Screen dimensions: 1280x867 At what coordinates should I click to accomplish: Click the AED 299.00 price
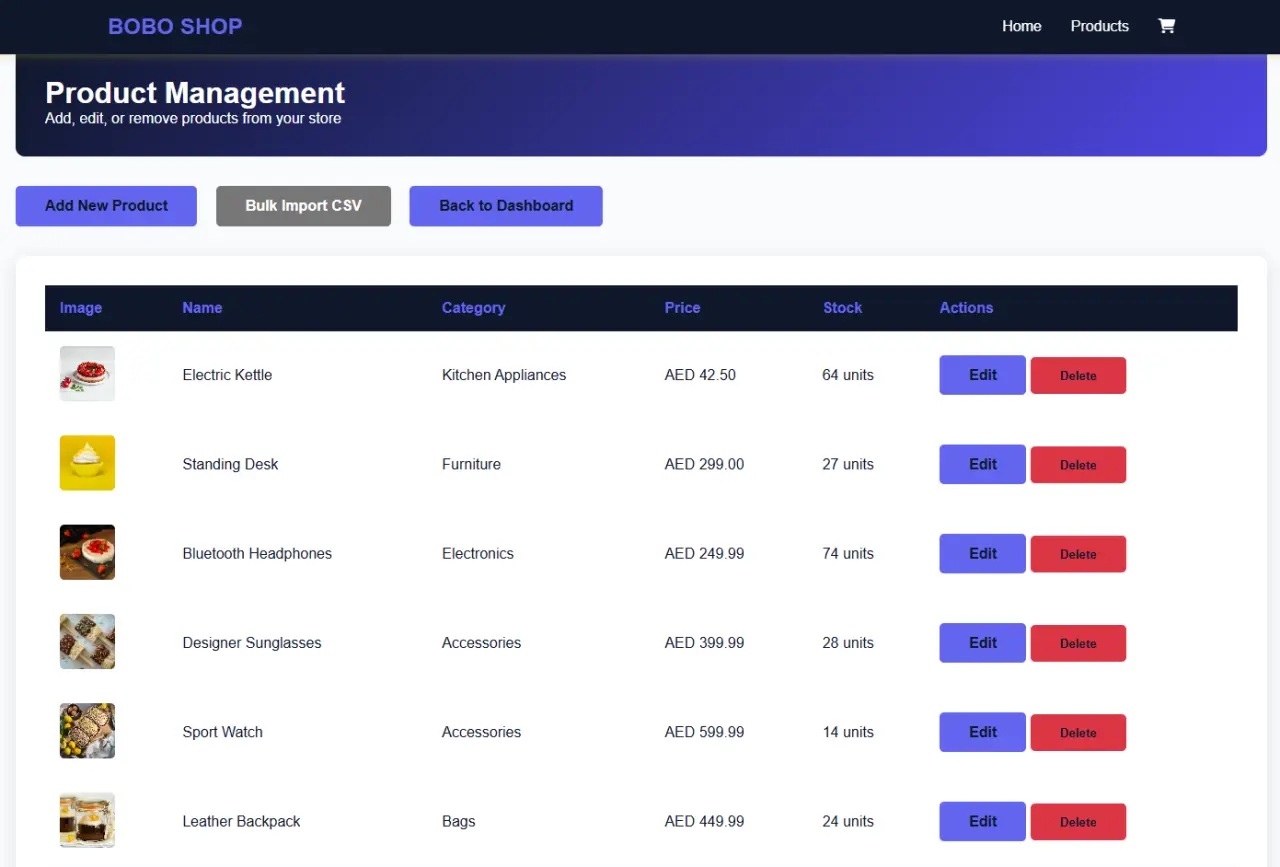[704, 464]
